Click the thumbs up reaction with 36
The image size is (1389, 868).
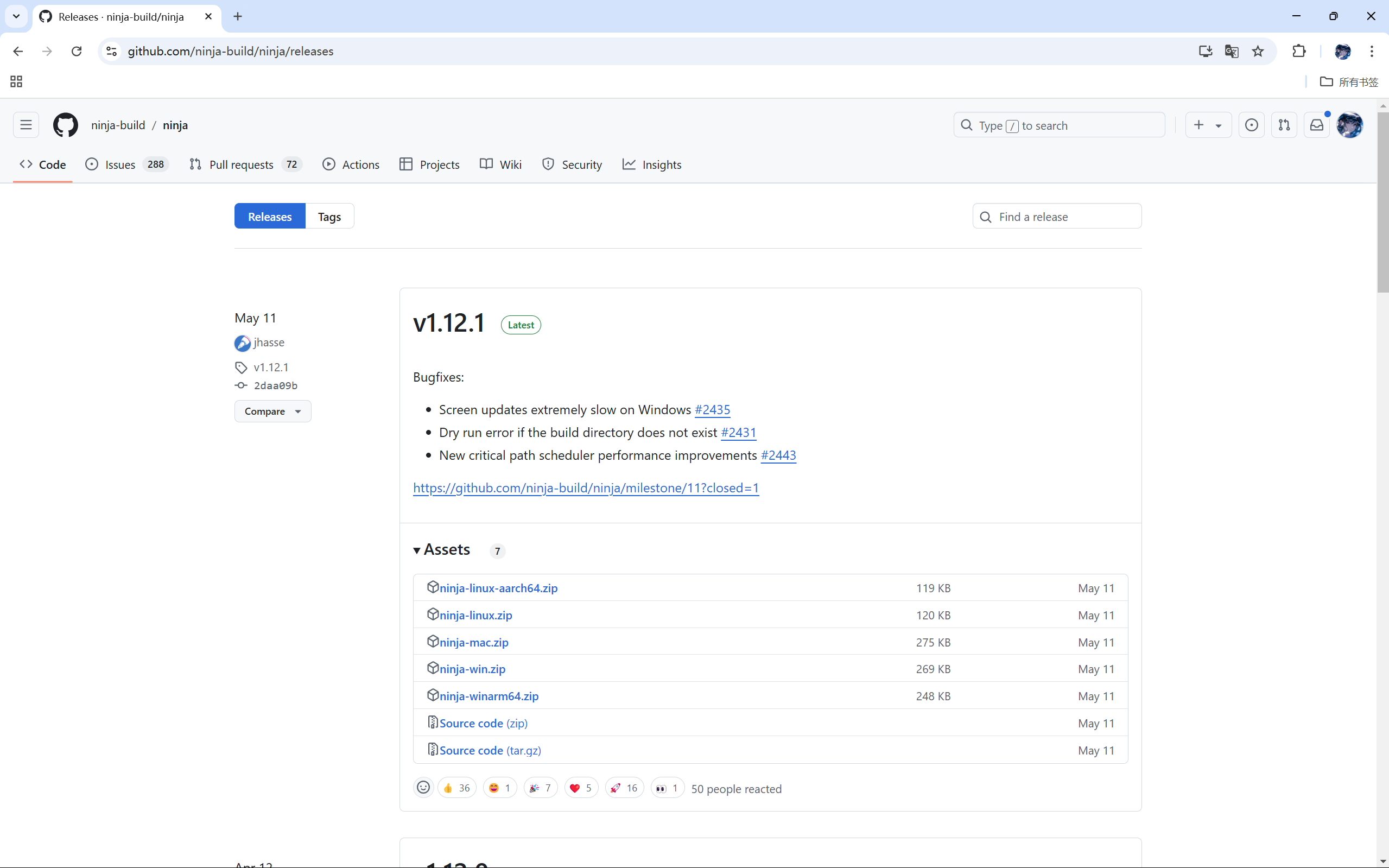pyautogui.click(x=457, y=788)
